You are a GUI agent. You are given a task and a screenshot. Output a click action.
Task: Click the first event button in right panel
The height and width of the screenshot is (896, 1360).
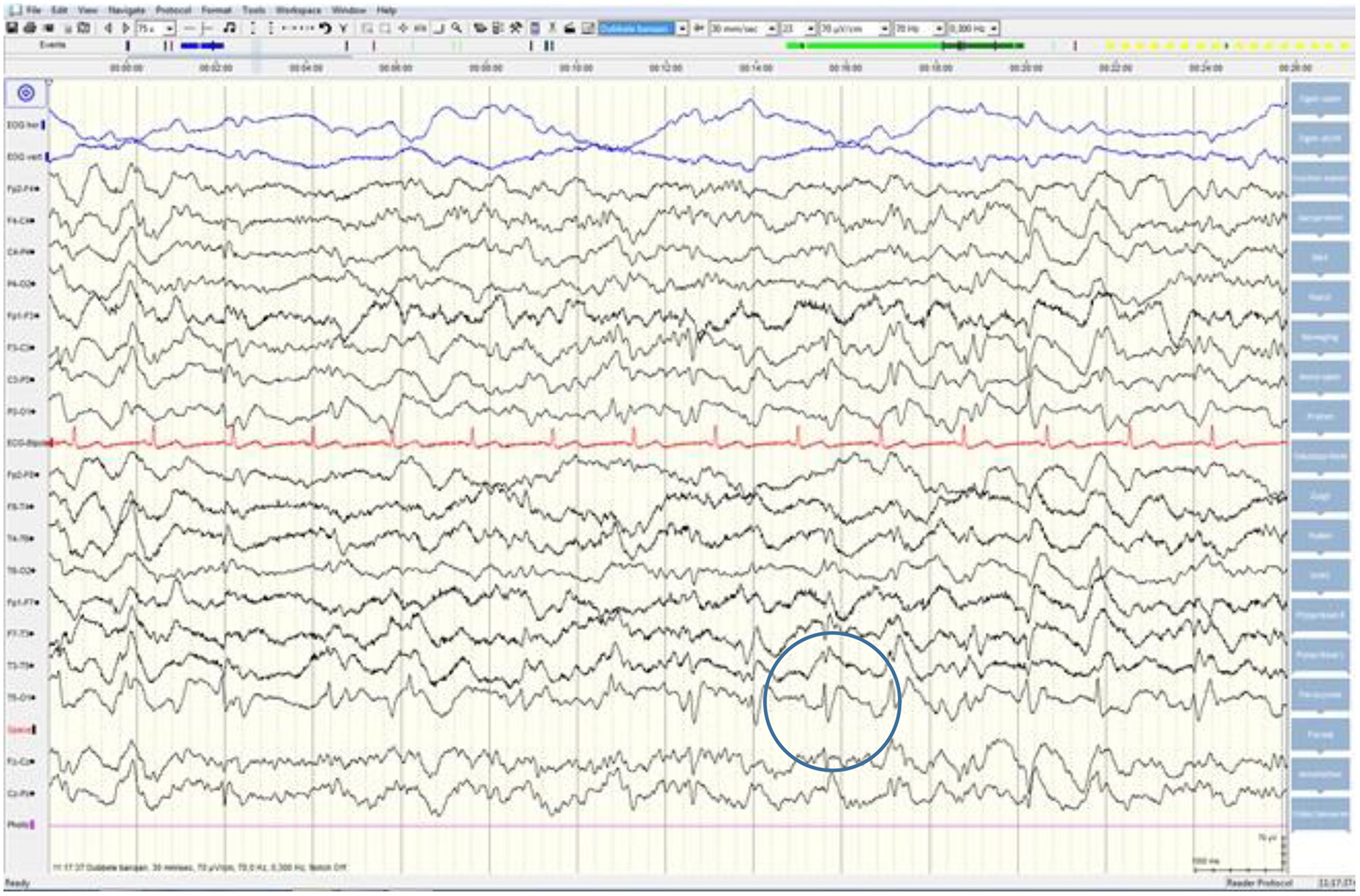tap(1320, 99)
